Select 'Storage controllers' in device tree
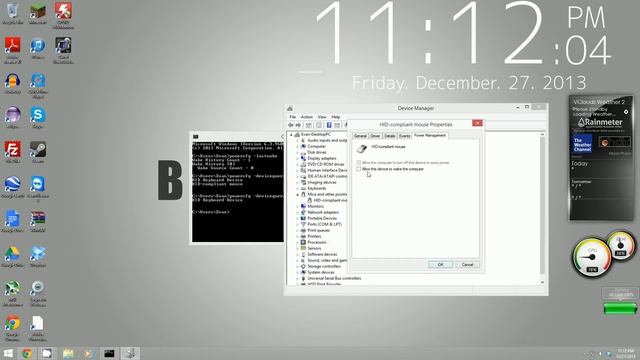Viewport: 640px width, 360px height. (x=324, y=267)
